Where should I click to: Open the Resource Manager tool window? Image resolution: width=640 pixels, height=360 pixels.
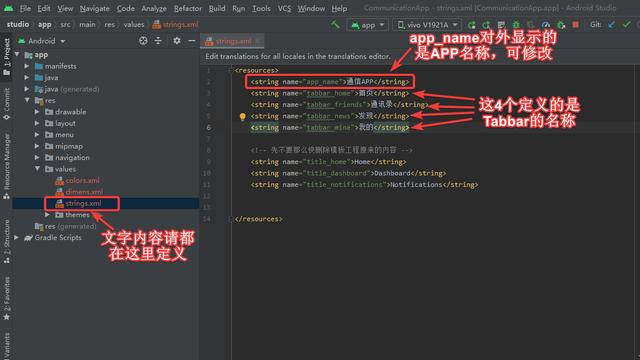point(7,167)
